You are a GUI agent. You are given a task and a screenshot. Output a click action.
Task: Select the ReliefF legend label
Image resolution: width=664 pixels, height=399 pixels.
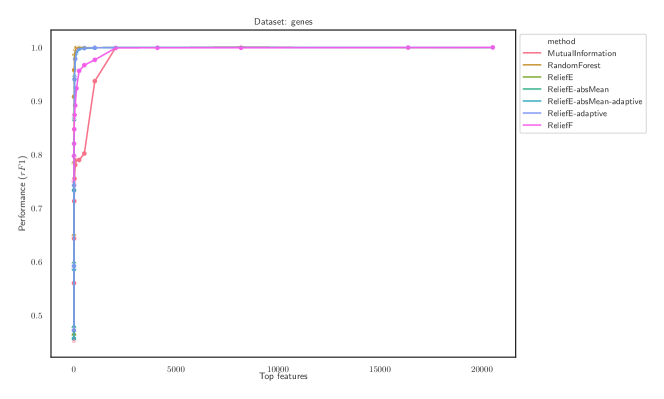click(560, 125)
